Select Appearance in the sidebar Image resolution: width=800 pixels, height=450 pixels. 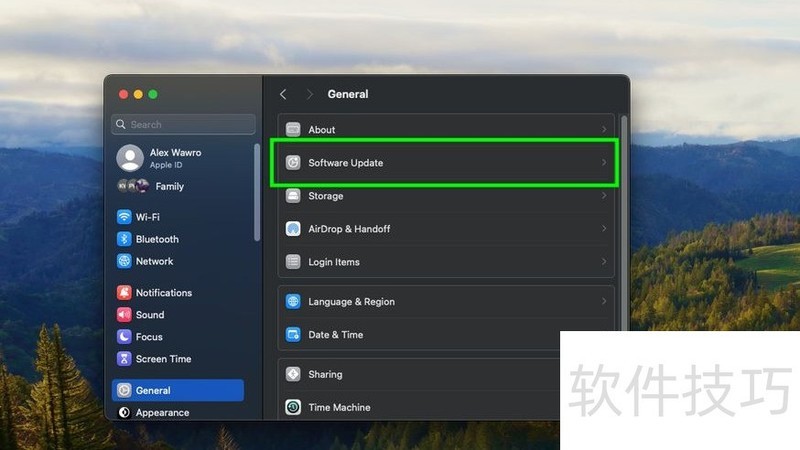(x=162, y=412)
